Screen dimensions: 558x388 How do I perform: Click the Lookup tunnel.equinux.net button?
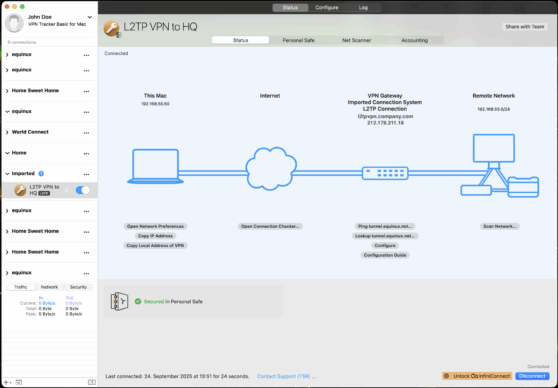pyautogui.click(x=385, y=236)
